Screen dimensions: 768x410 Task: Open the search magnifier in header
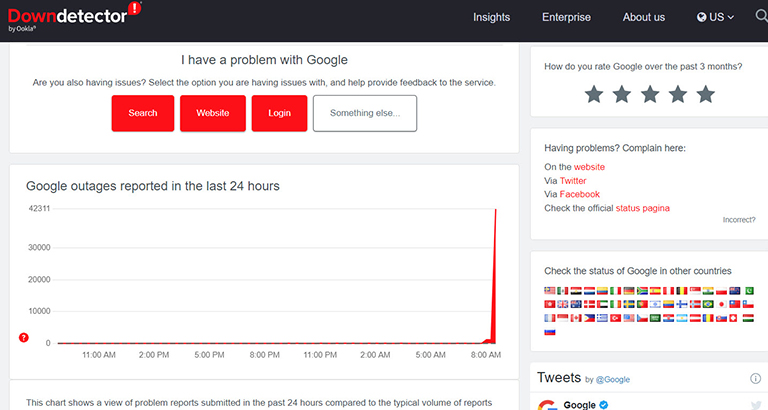(x=762, y=16)
